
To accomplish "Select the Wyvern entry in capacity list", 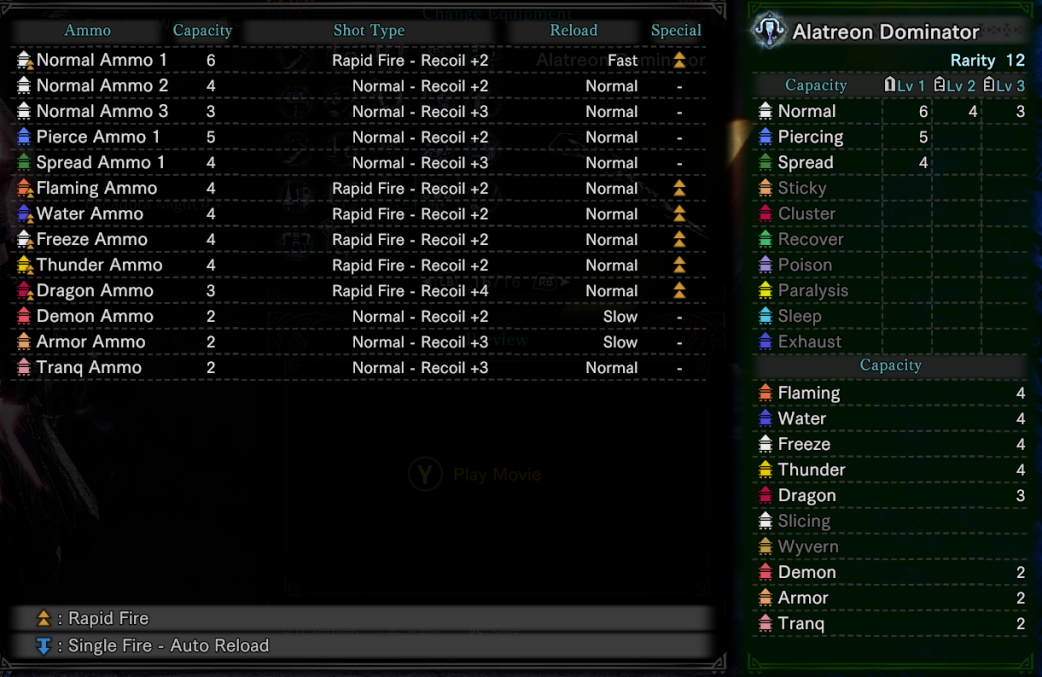I will click(x=890, y=547).
